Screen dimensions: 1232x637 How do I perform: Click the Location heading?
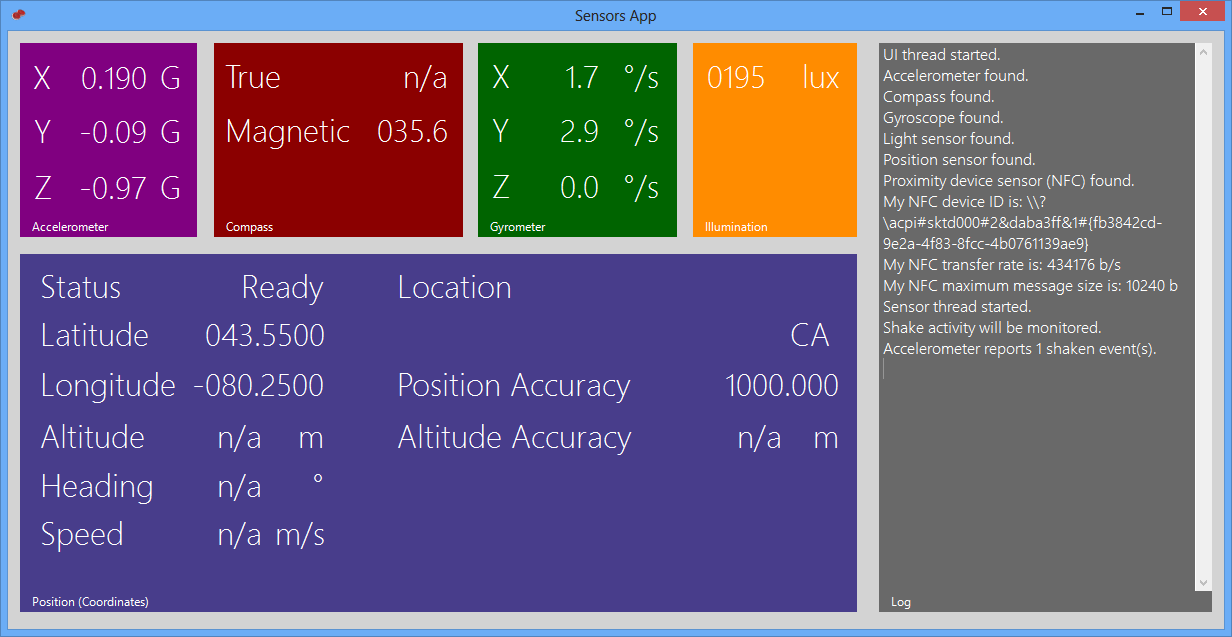click(x=455, y=288)
